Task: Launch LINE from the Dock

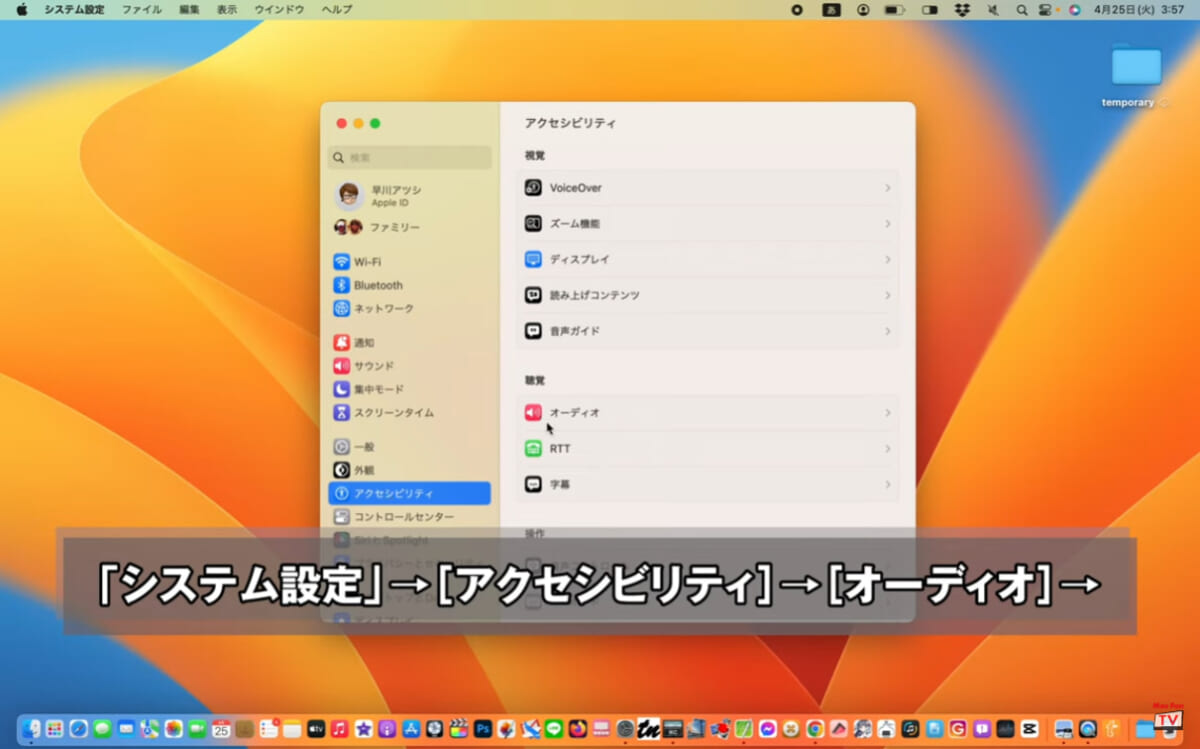Action: (554, 729)
